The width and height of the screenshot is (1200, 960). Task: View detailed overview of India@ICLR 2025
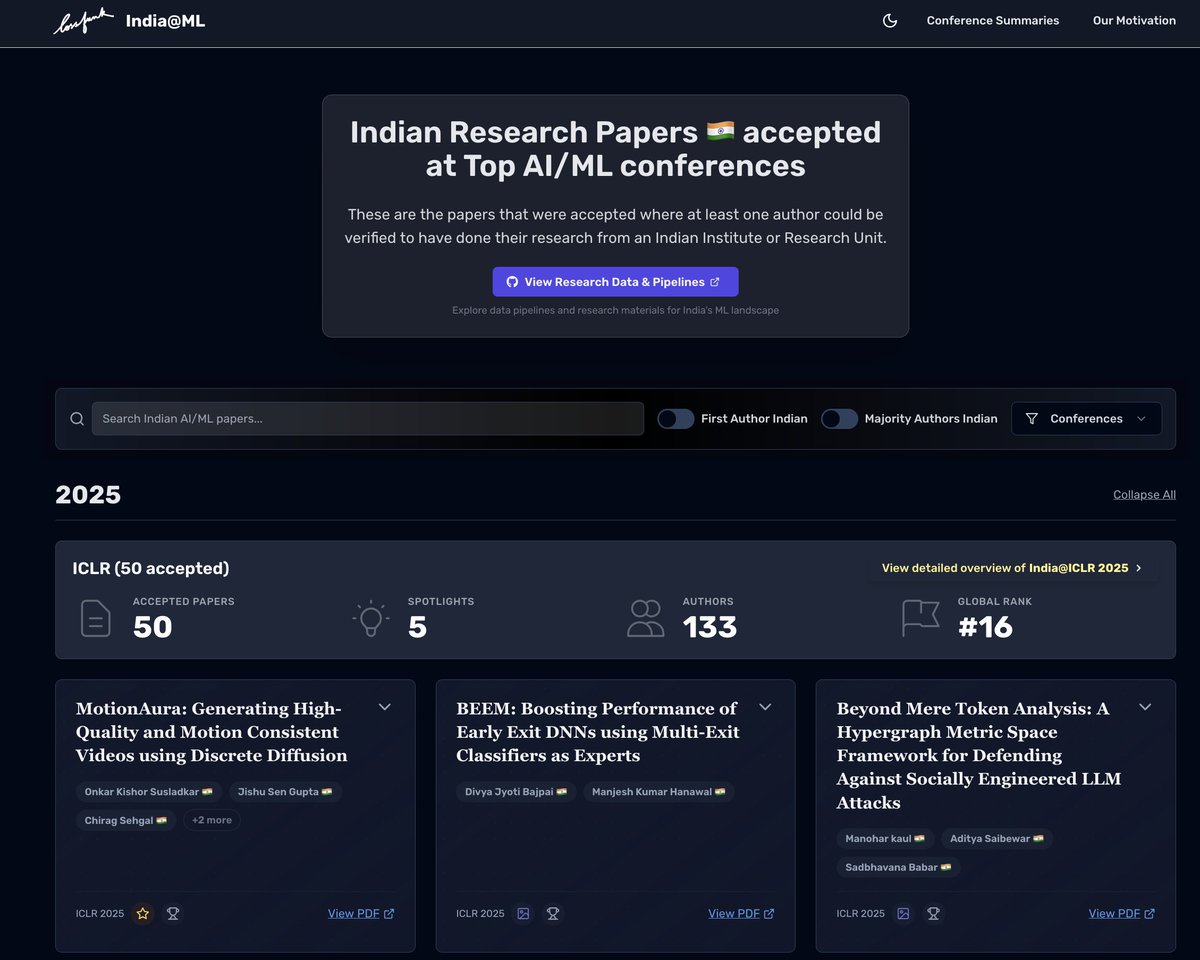pos(1011,568)
